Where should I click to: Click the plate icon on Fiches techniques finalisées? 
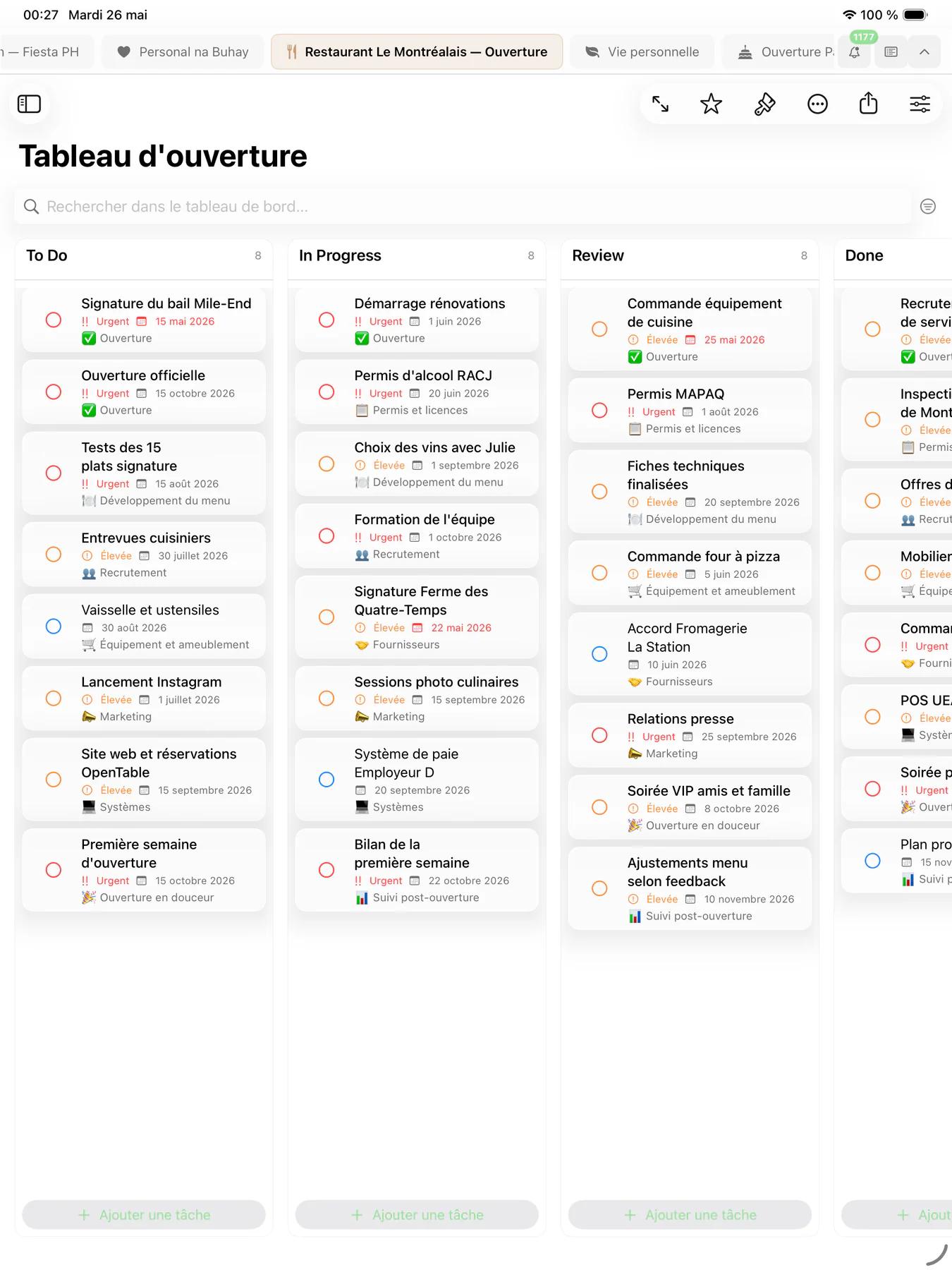click(635, 519)
